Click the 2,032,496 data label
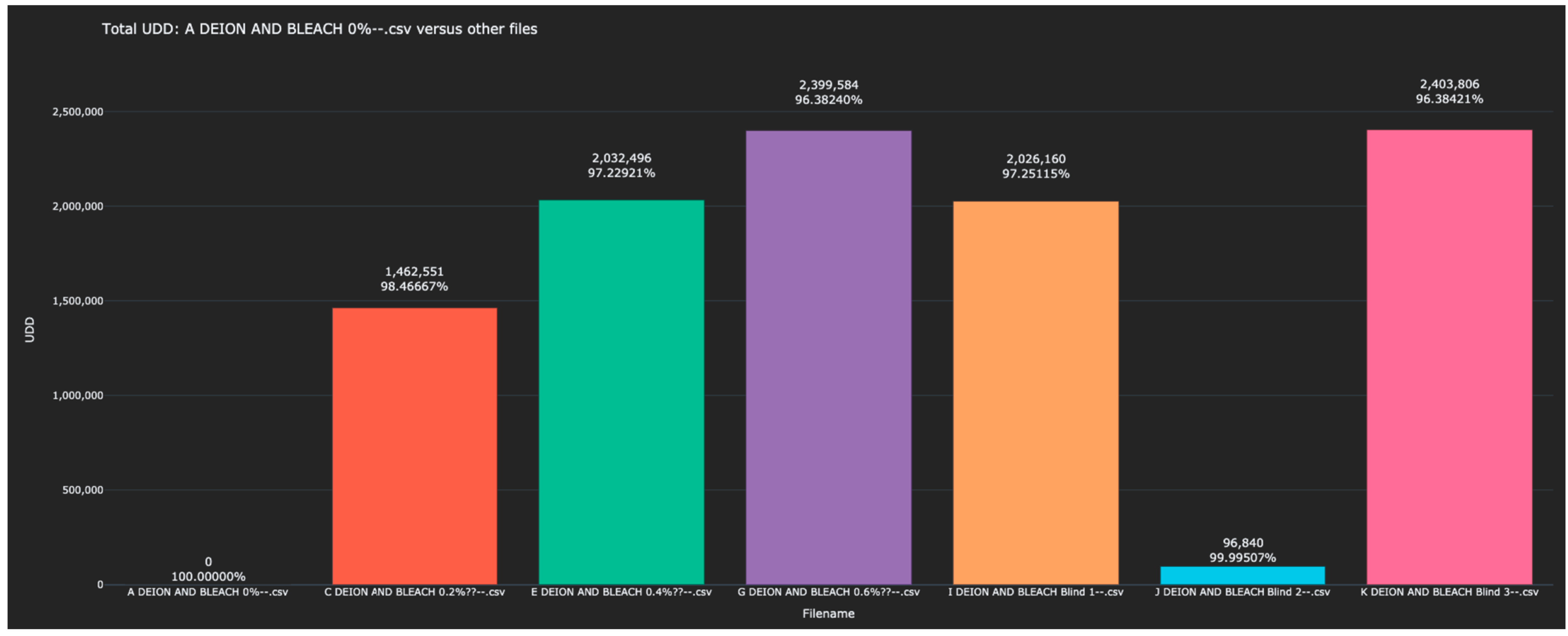This screenshot has width=1568, height=636. coord(622,158)
